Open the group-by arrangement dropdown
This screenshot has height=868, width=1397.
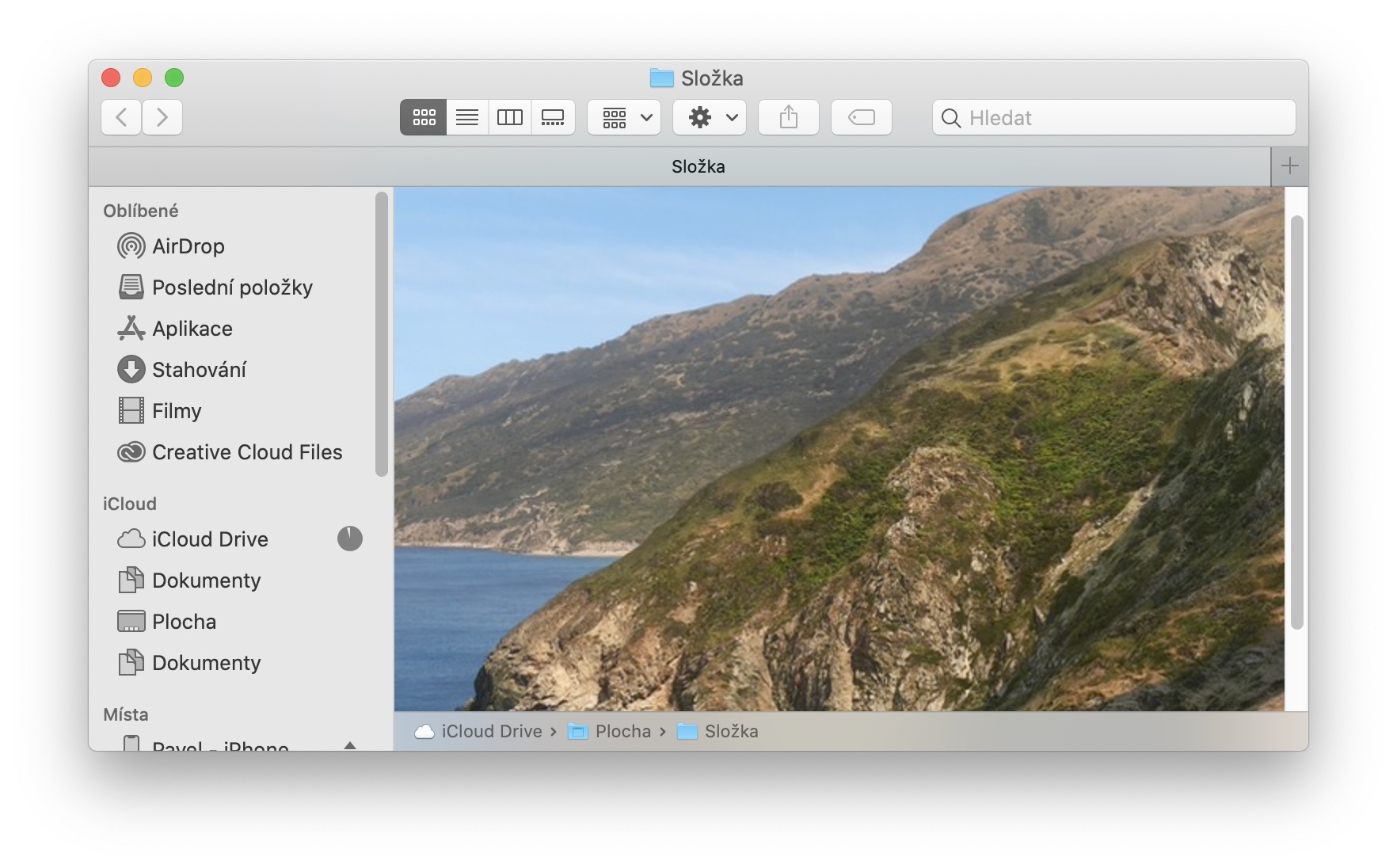tap(624, 117)
